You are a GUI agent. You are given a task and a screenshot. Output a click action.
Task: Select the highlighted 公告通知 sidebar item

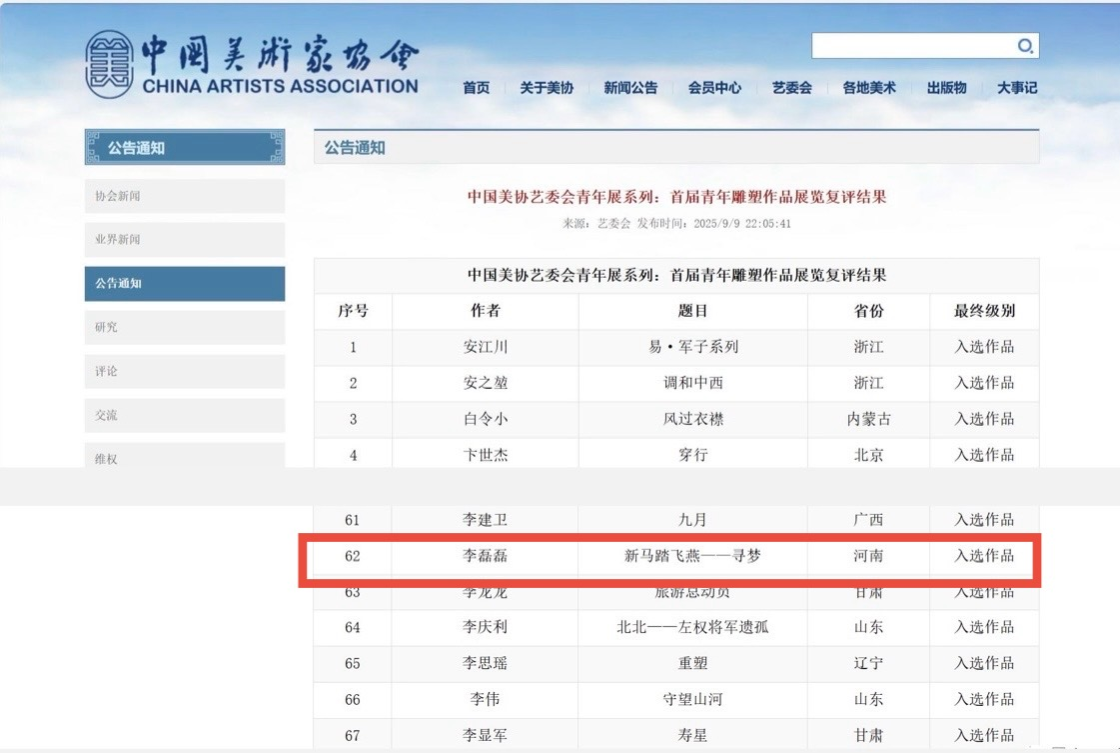click(184, 284)
